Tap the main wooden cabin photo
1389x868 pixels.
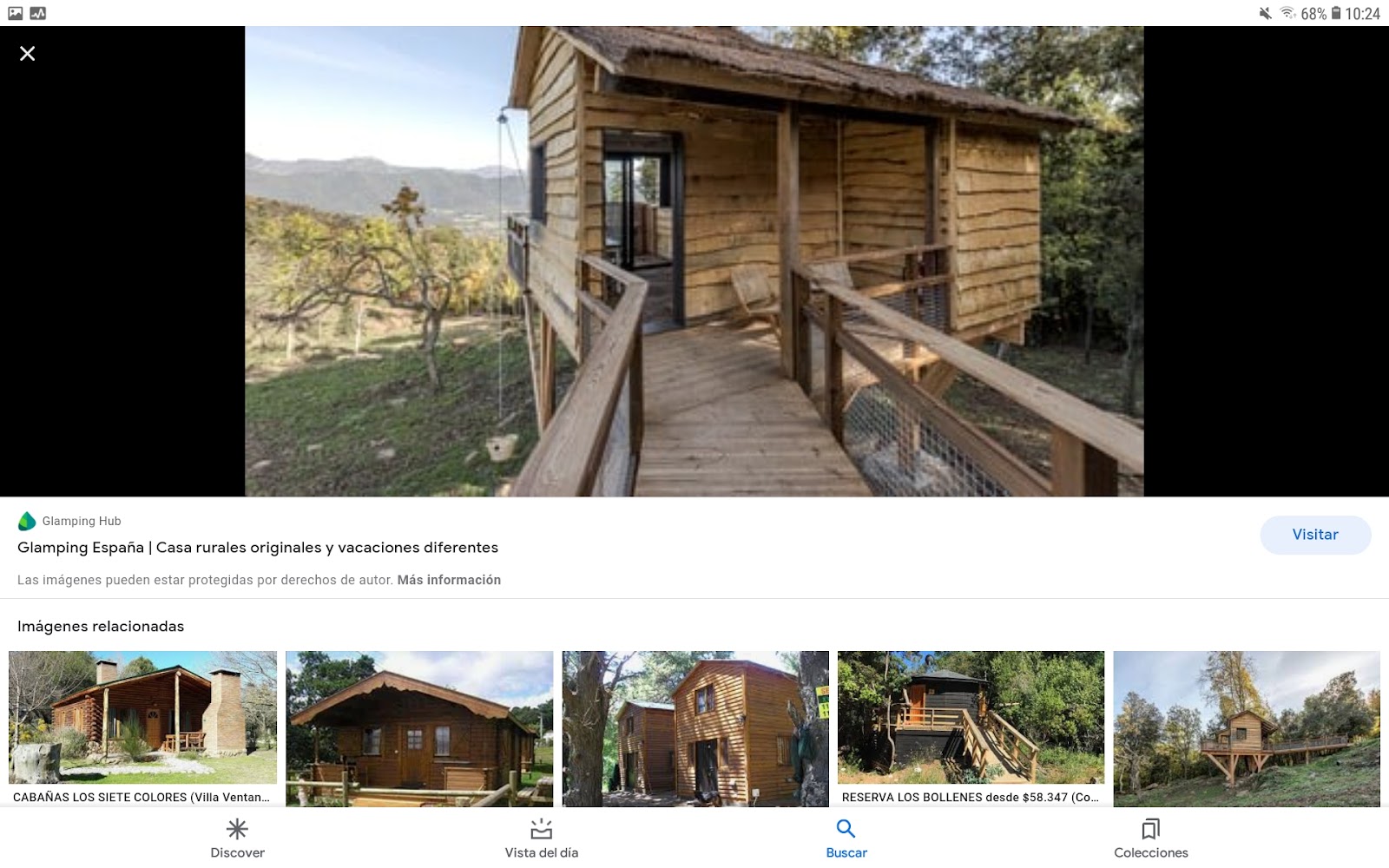tap(694, 261)
